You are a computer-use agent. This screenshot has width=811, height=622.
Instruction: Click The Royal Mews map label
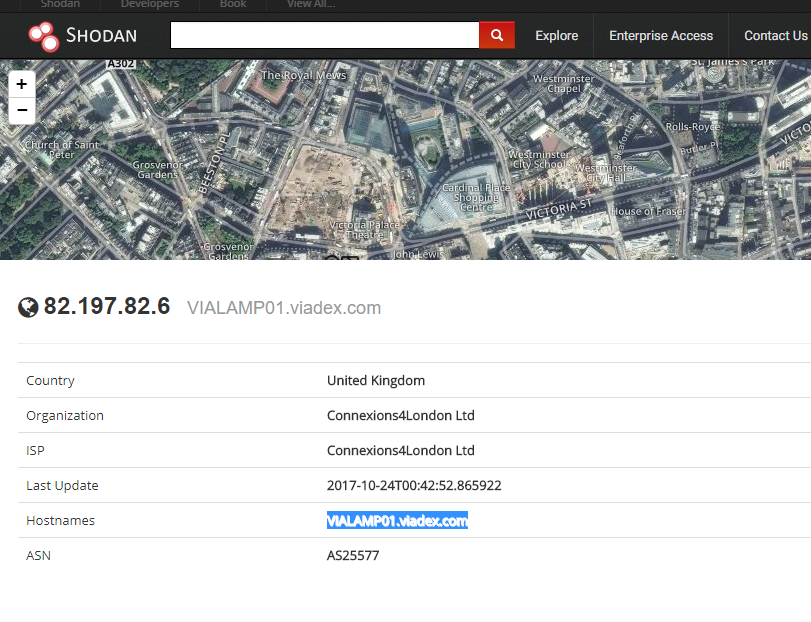pos(304,75)
